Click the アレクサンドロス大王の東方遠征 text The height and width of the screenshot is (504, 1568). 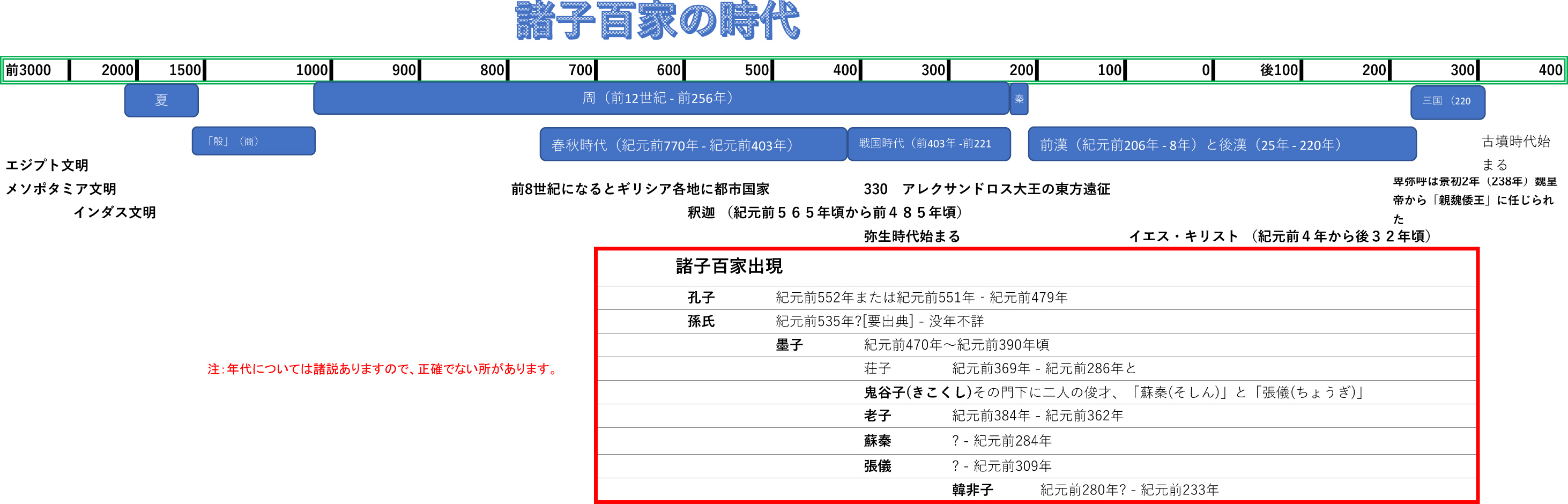[1006, 189]
